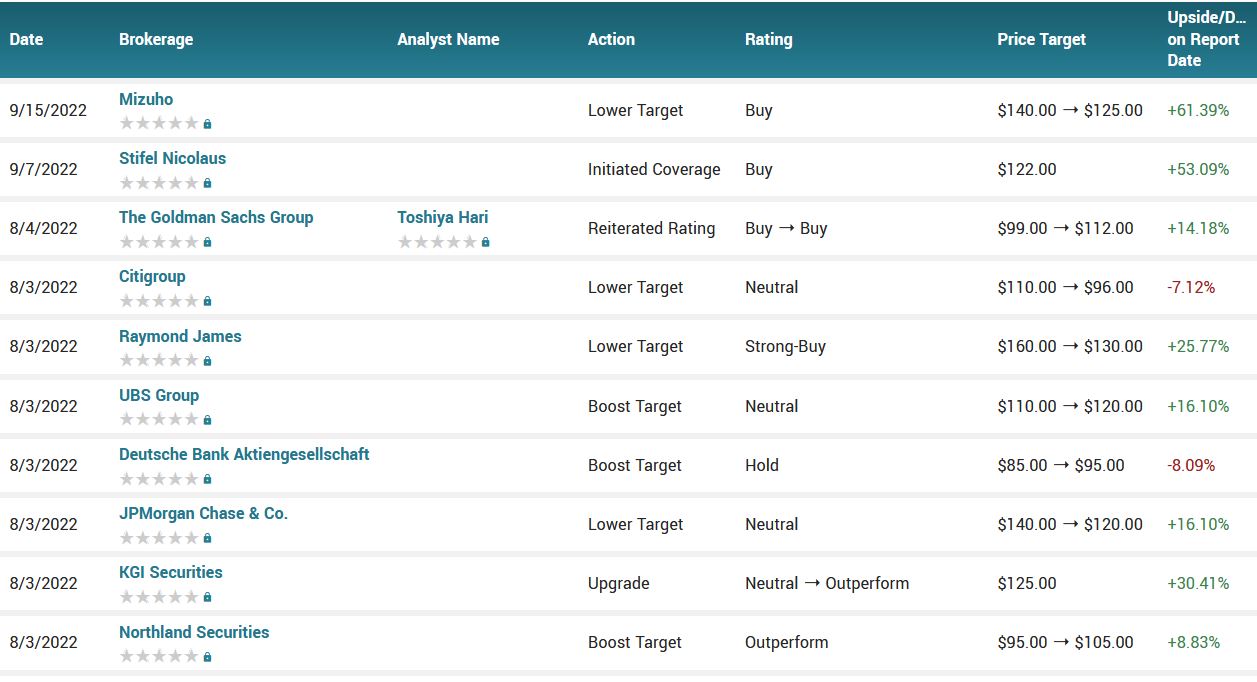Sort by the Price Target column header
The width and height of the screenshot is (1257, 682).
[1041, 39]
